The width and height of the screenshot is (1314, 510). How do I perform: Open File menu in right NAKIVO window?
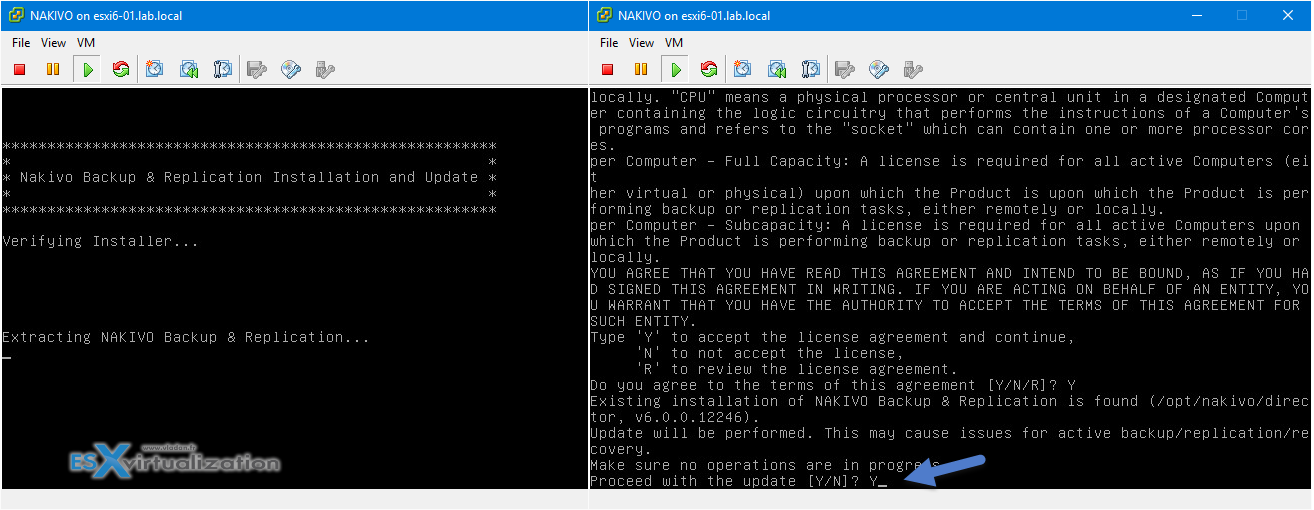click(609, 43)
